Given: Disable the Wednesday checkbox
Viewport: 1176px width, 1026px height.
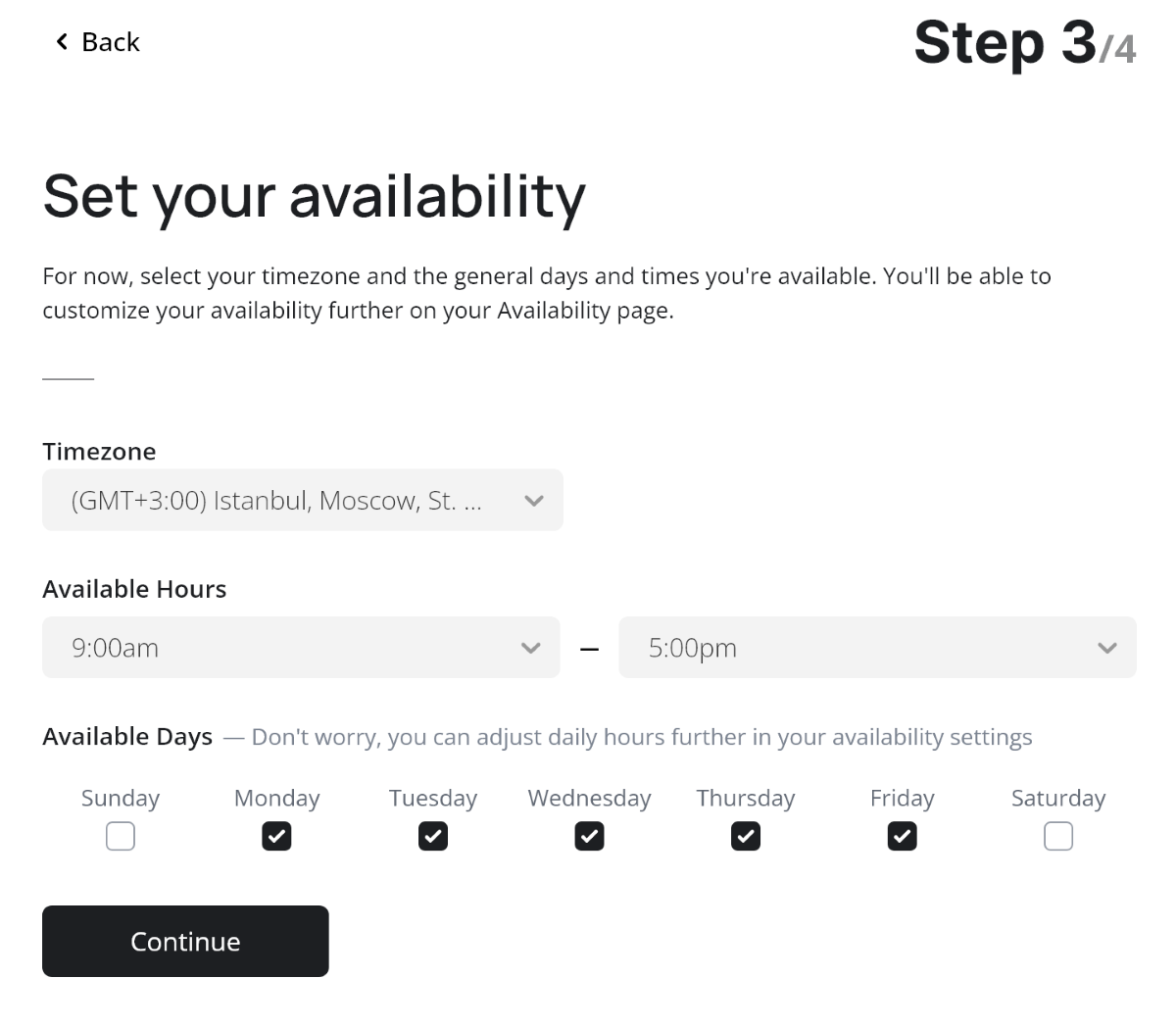Looking at the screenshot, I should point(589,837).
